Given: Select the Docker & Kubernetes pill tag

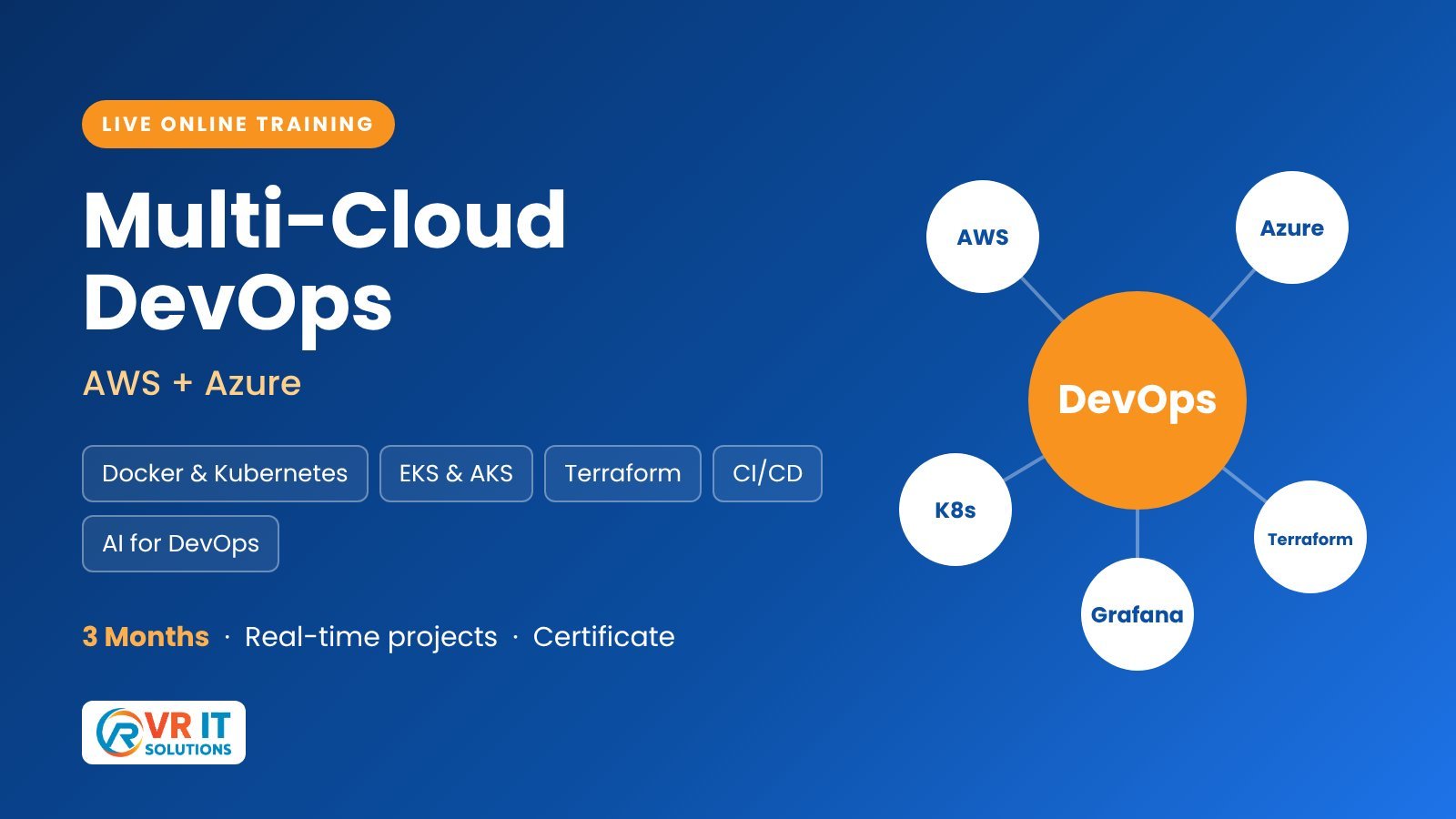Looking at the screenshot, I should 225,473.
